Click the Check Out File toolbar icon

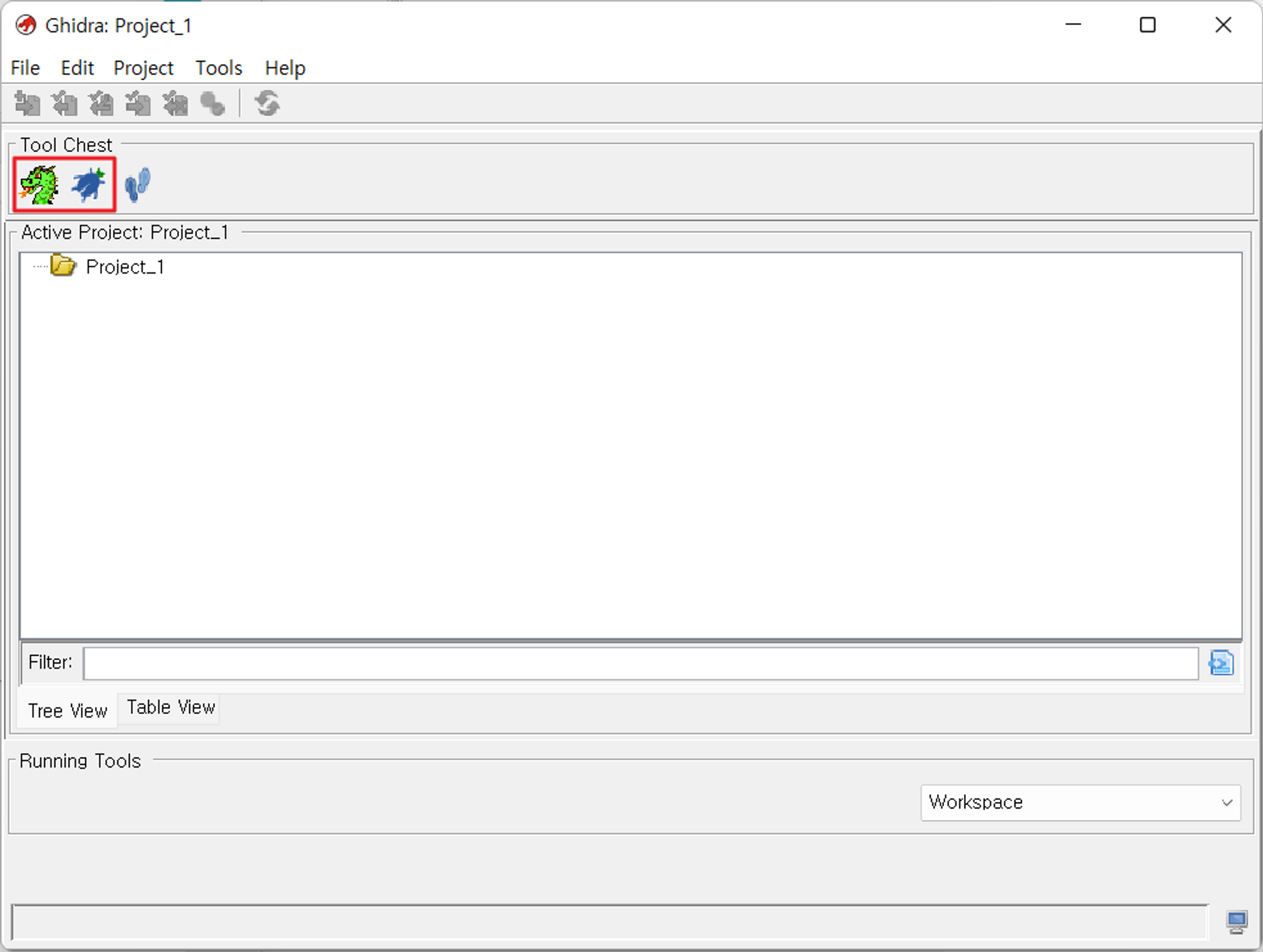(x=64, y=103)
